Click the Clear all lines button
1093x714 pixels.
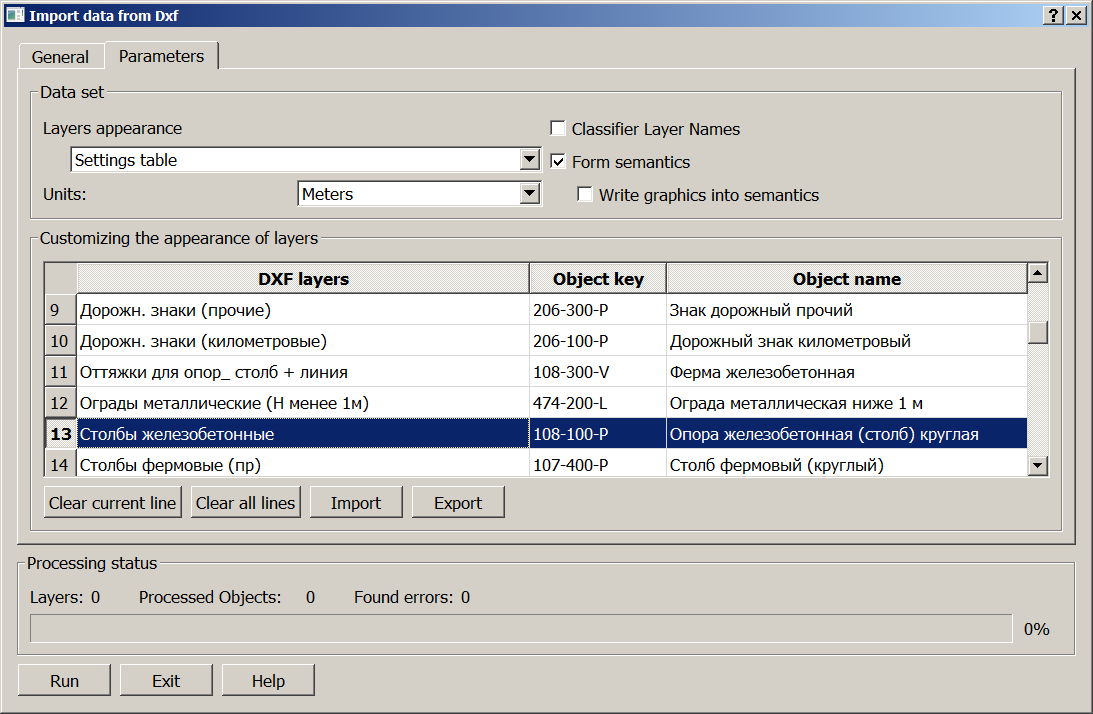click(246, 503)
